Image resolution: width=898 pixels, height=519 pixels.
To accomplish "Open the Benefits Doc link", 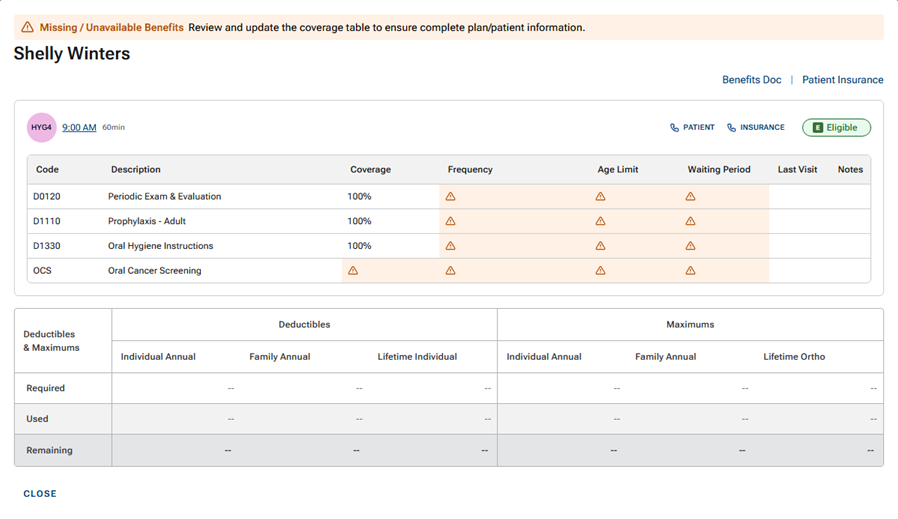I will tap(751, 80).
